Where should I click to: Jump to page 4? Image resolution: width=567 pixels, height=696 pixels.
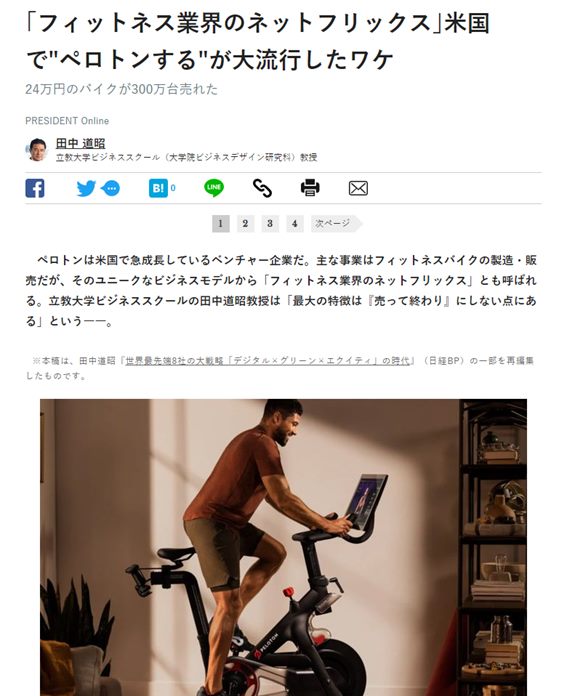tap(294, 223)
